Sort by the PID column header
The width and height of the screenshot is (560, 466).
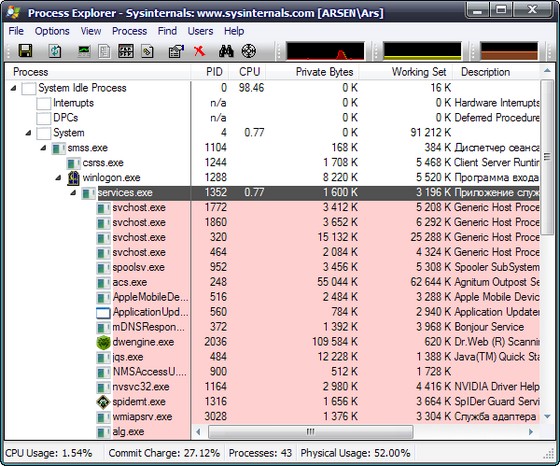[x=210, y=72]
